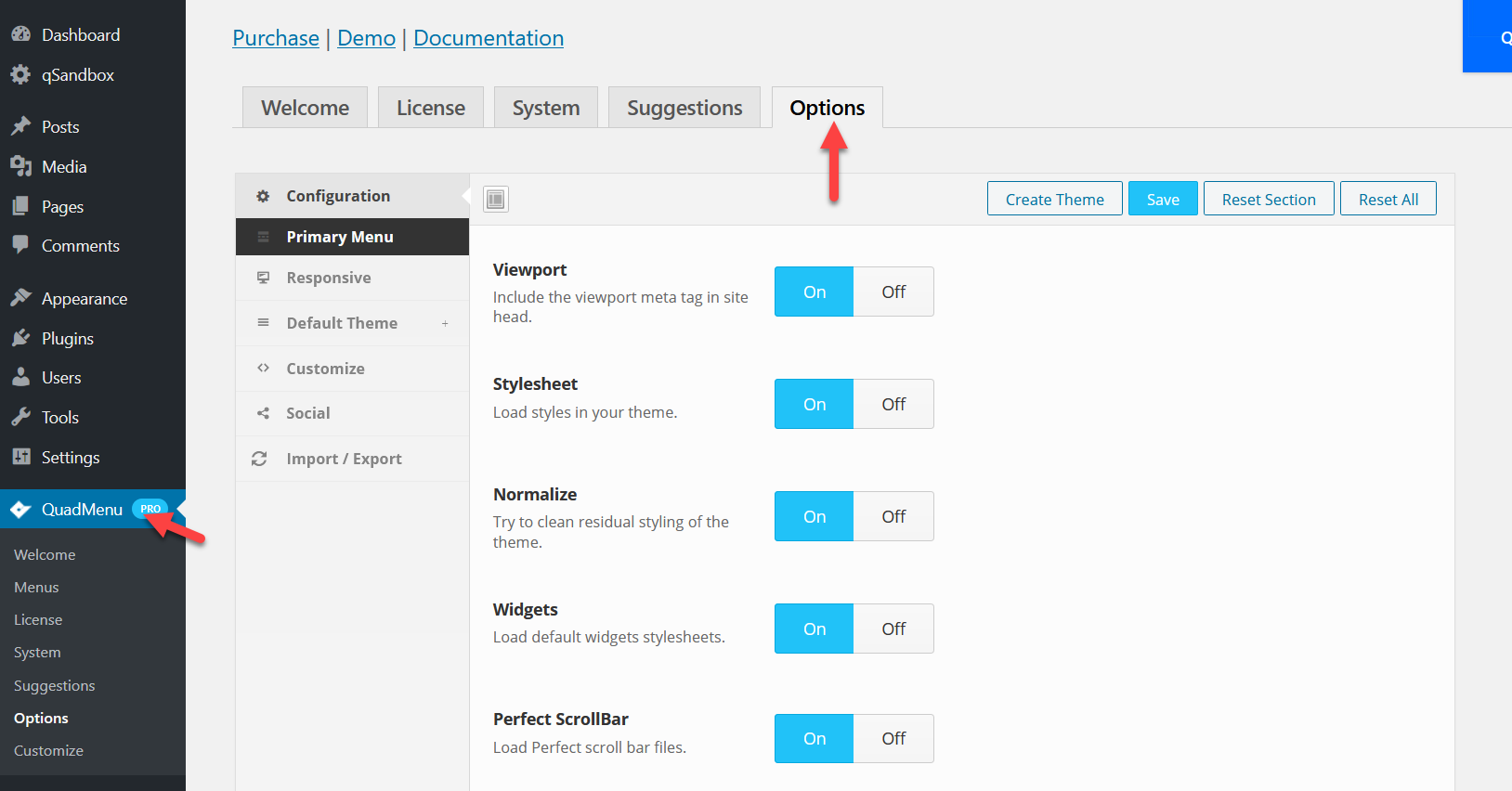This screenshot has width=1512, height=791.
Task: Click the Dashboard gauge icon
Action: [20, 34]
